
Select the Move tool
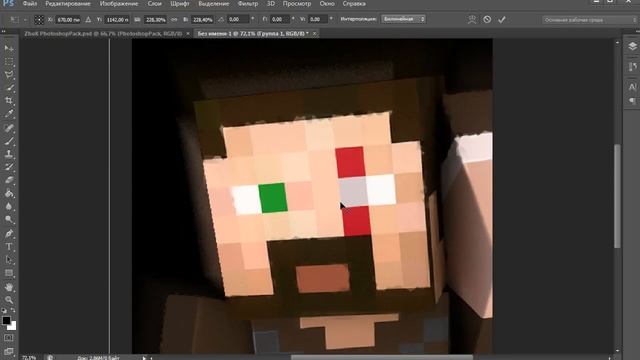[9, 48]
